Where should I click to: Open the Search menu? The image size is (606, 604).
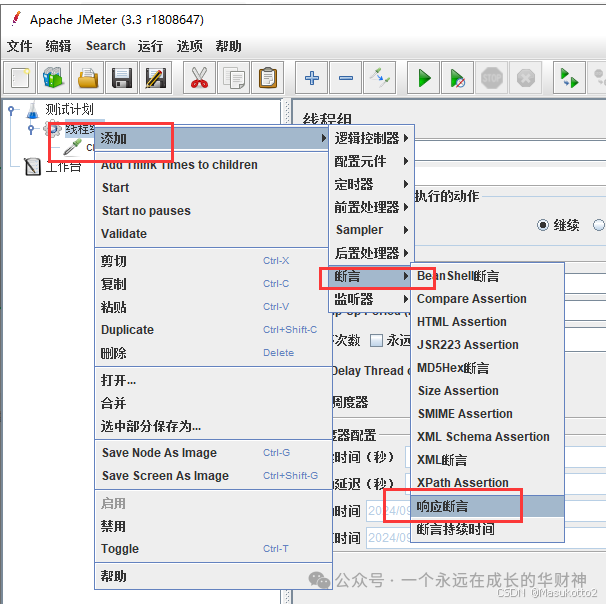tap(106, 46)
